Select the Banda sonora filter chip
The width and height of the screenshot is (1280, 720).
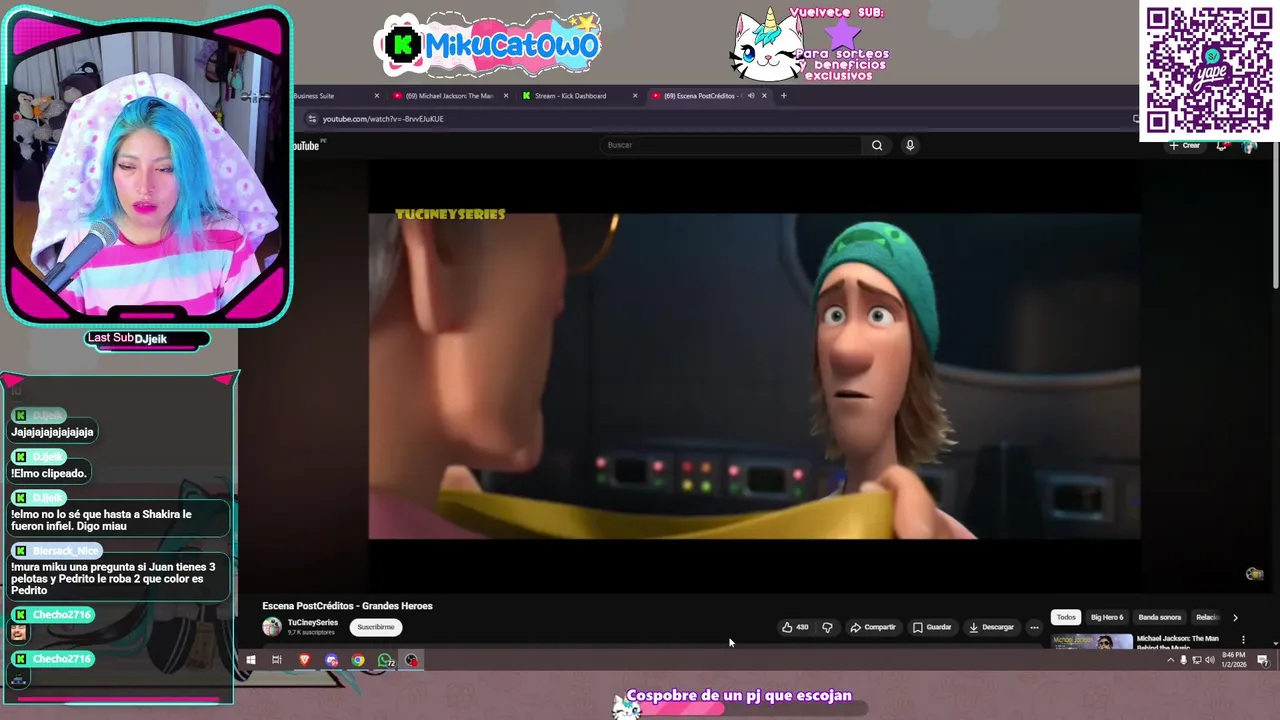(1160, 617)
